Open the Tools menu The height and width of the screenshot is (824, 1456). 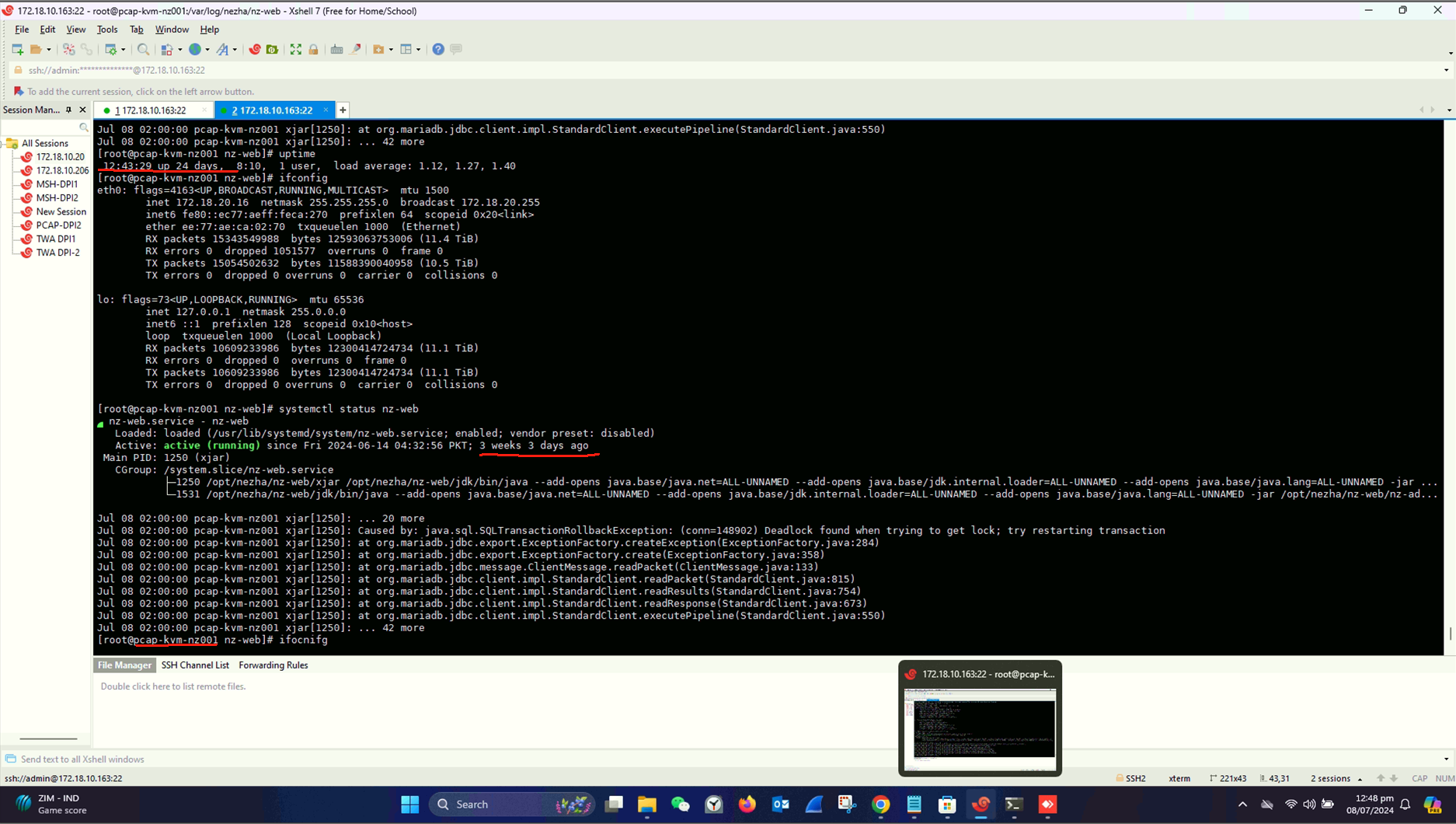coord(106,30)
